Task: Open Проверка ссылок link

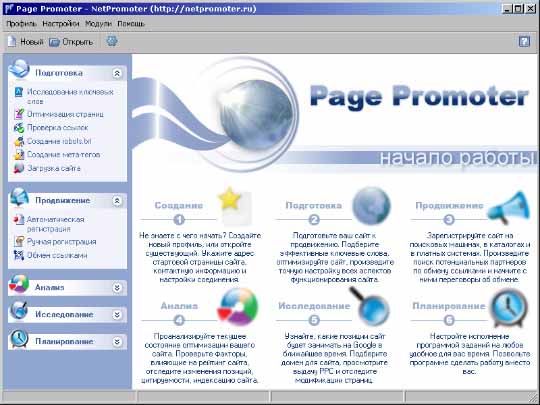Action: (58, 128)
